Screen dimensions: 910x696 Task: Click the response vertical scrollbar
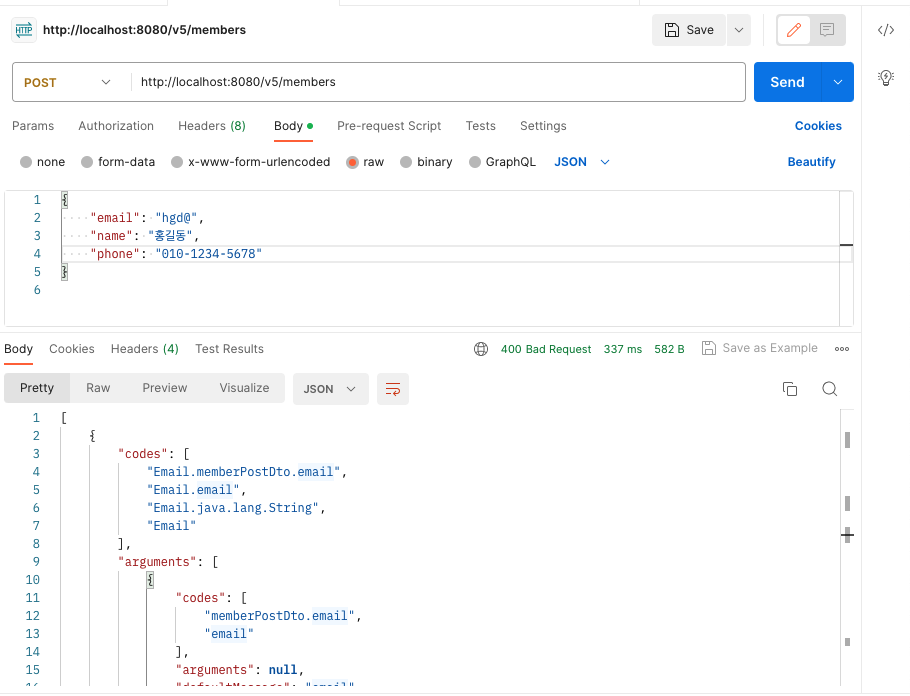(847, 546)
